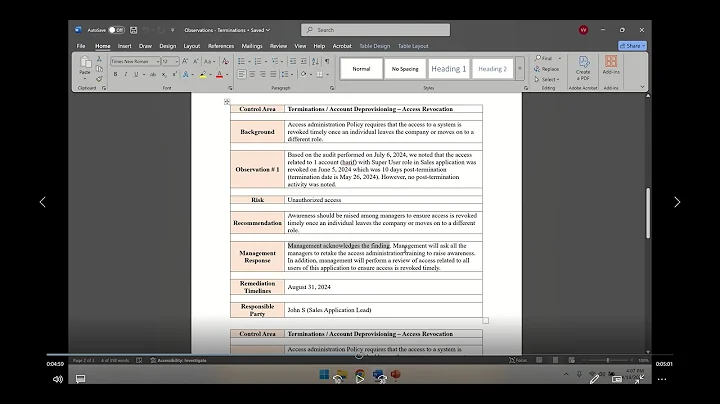
Task: Toggle left alignment button
Action: coord(242,74)
